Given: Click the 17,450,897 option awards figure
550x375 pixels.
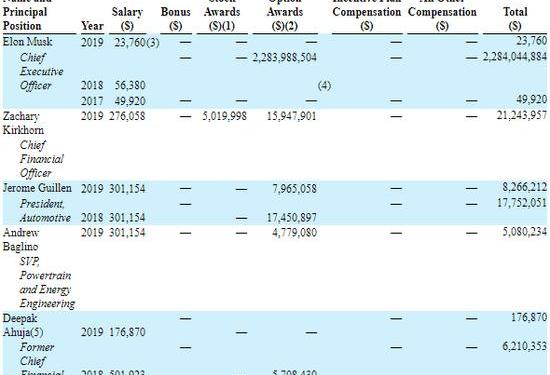Looking at the screenshot, I should (x=292, y=217).
